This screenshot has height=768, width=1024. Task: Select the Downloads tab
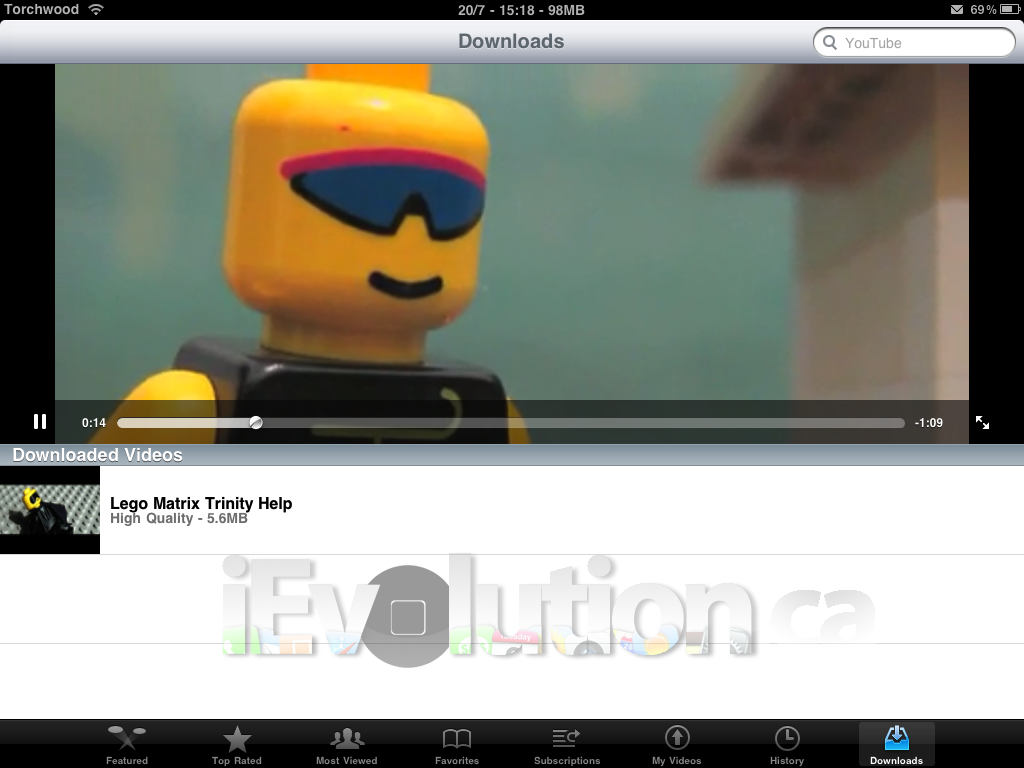tap(897, 744)
